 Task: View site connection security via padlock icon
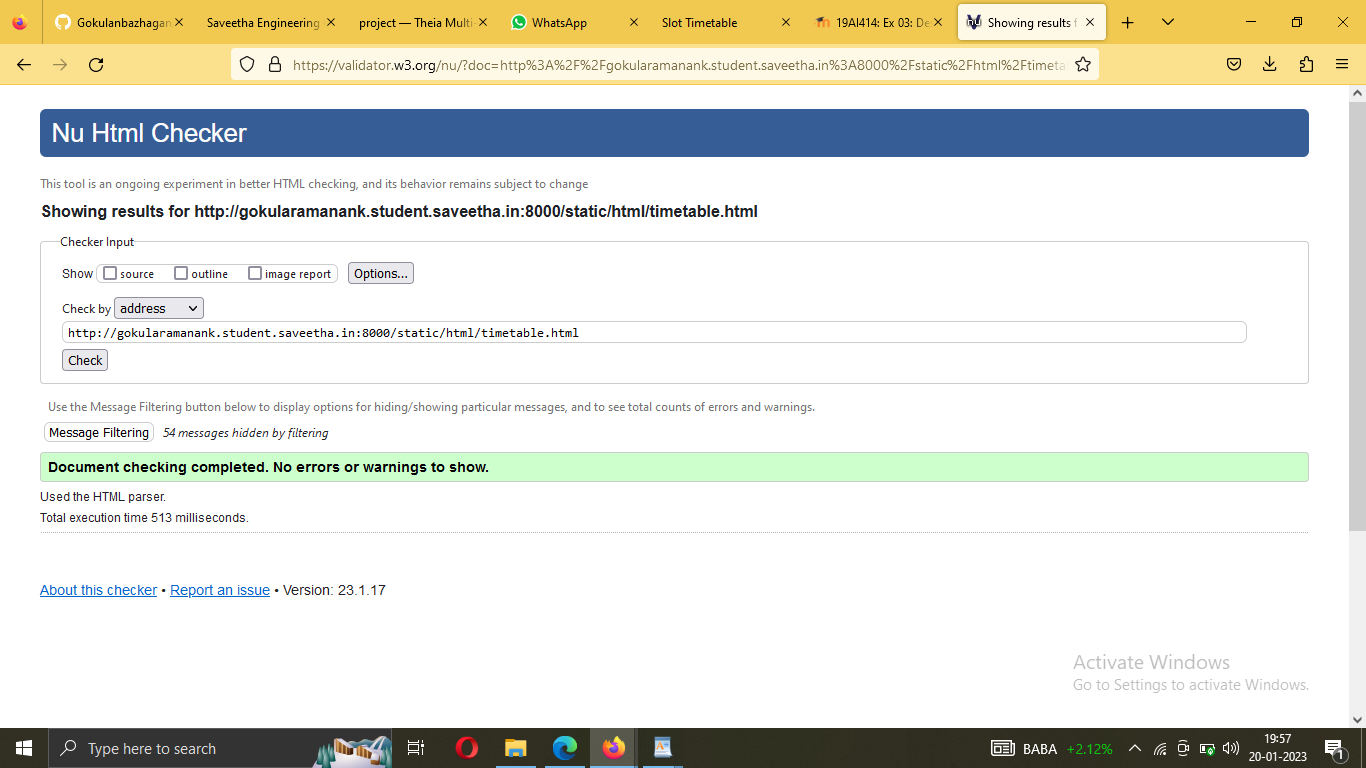pos(275,64)
